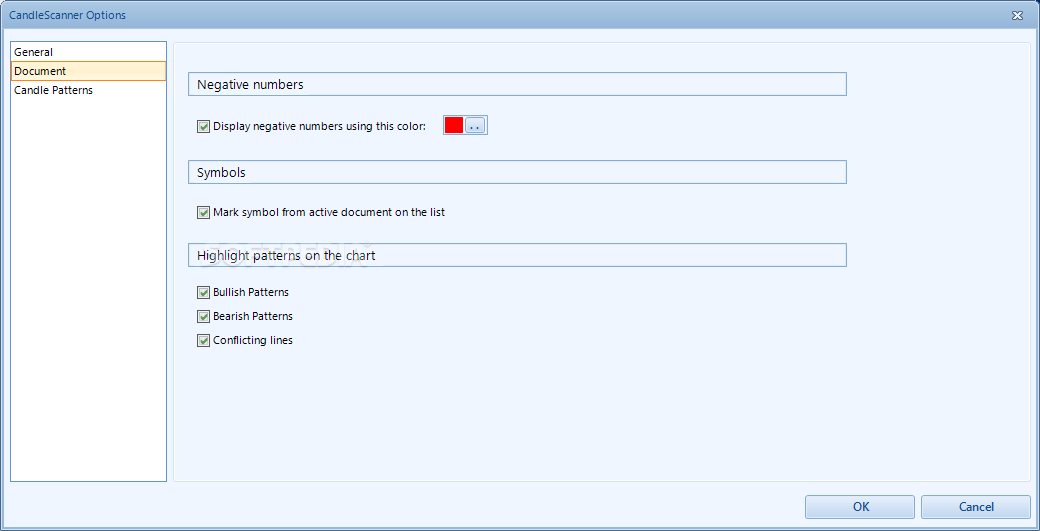Toggle display negative numbers color checkbox
1040x531 pixels.
[x=203, y=126]
